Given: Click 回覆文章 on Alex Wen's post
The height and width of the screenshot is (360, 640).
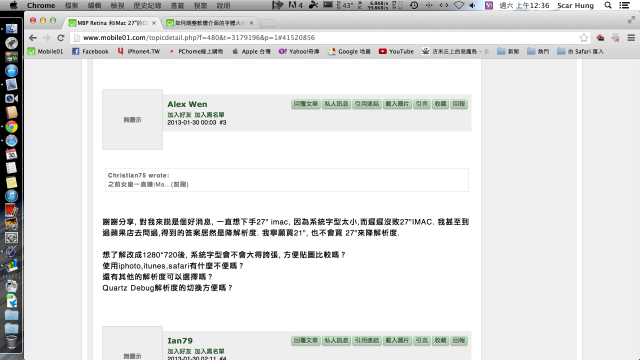Looking at the screenshot, I should click(306, 104).
